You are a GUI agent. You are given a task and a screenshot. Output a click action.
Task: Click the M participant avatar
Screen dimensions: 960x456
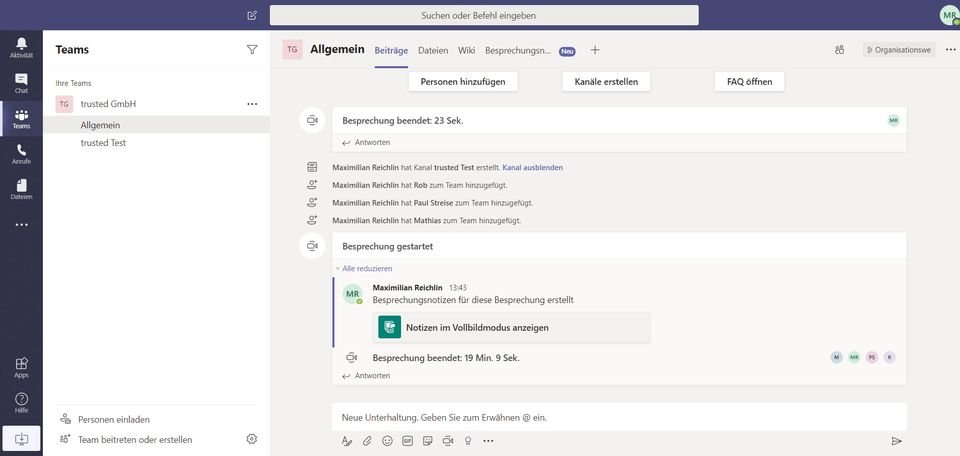click(x=836, y=357)
